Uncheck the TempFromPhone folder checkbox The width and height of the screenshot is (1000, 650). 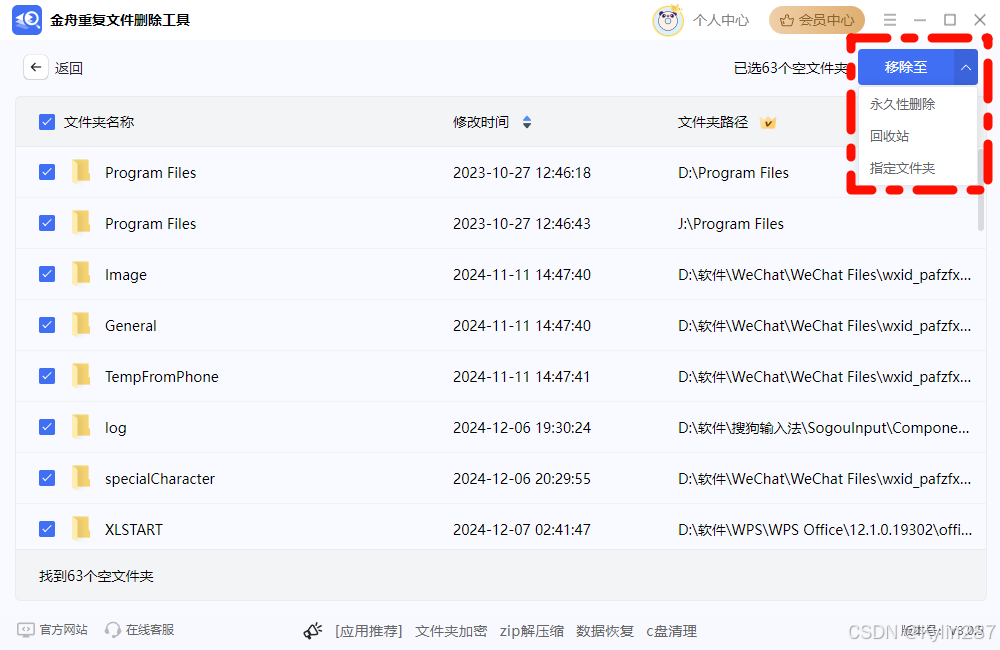pos(47,376)
